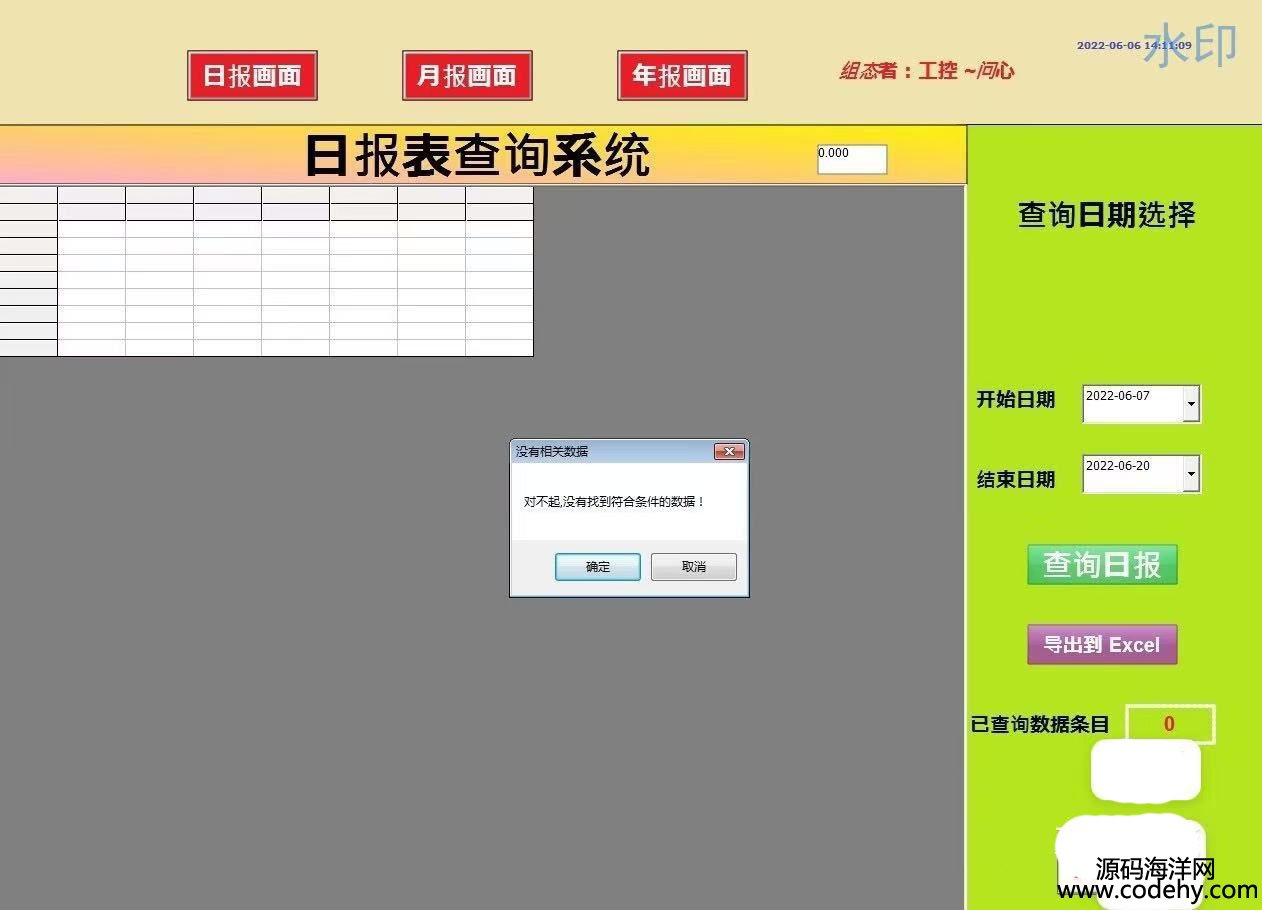Go to the 年报画面 yearly report screen
Viewport: 1262px width, 910px height.
pyautogui.click(x=682, y=76)
